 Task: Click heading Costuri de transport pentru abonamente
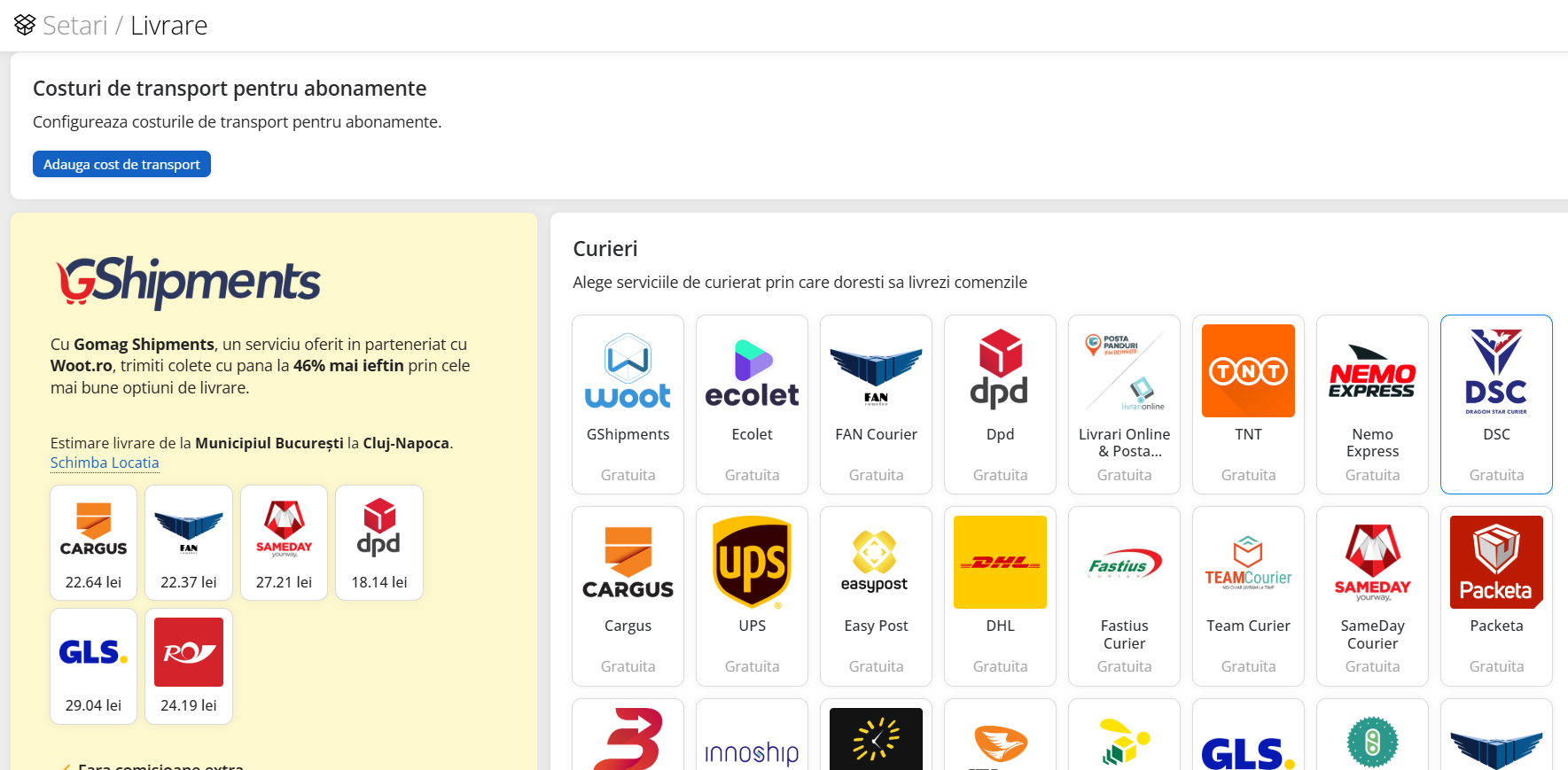230,89
